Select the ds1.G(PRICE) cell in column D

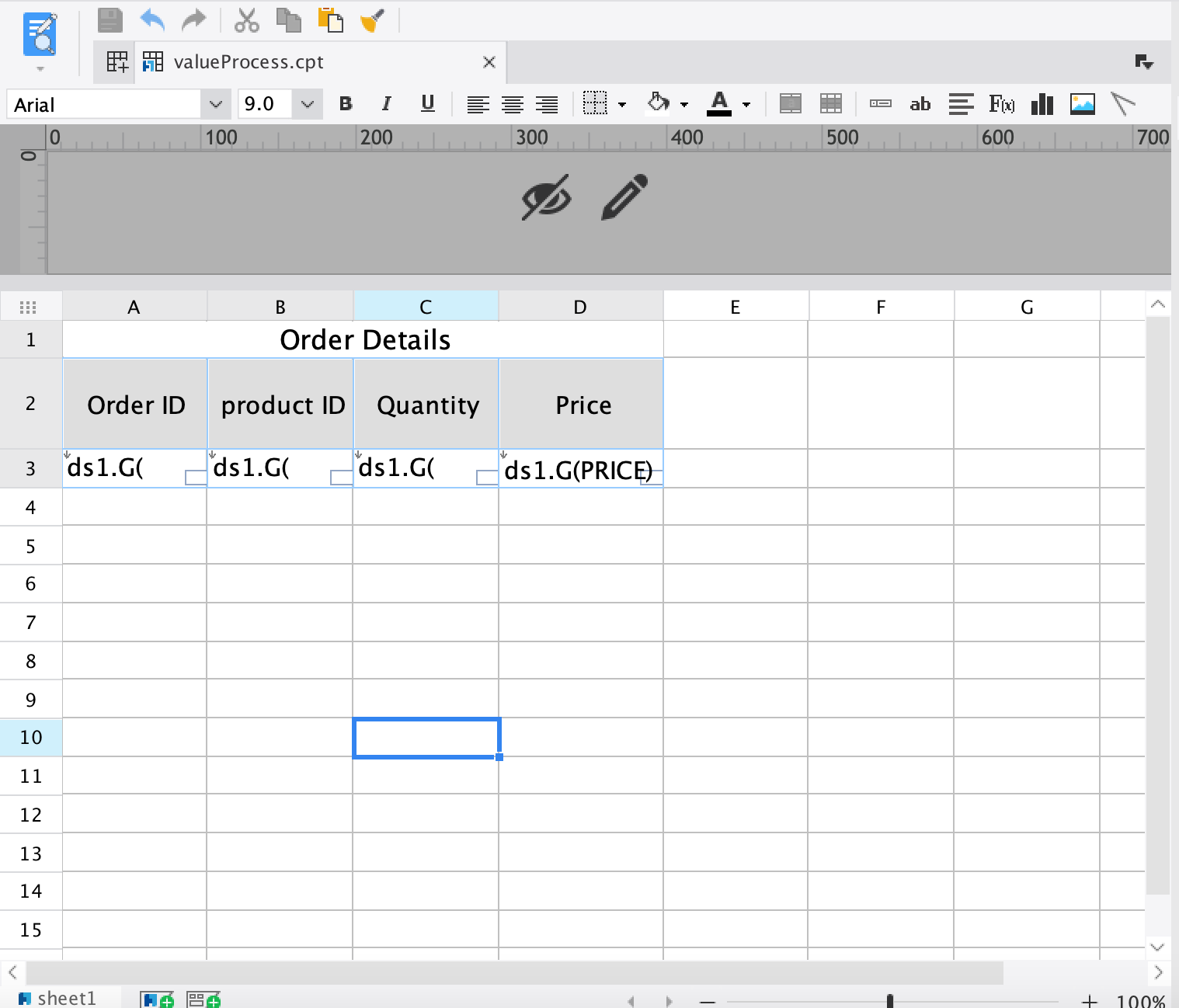click(x=580, y=469)
